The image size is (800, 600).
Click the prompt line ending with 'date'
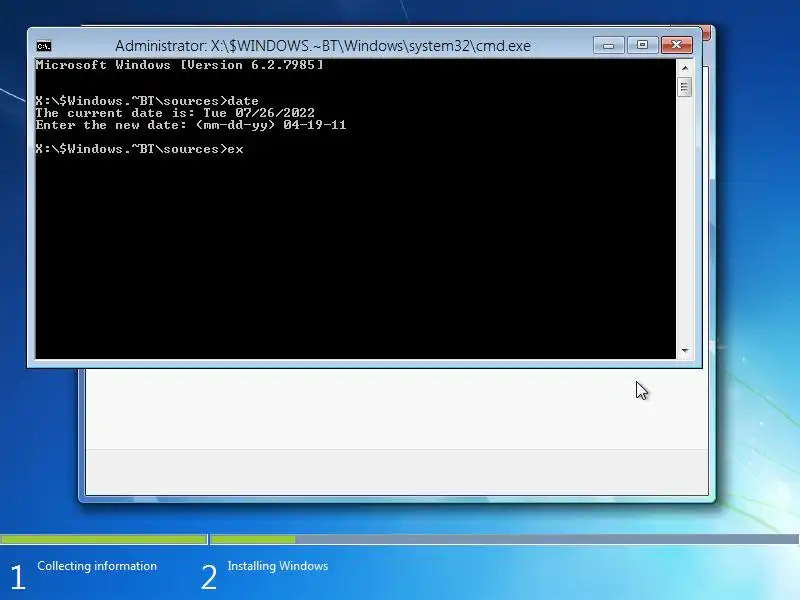click(147, 101)
